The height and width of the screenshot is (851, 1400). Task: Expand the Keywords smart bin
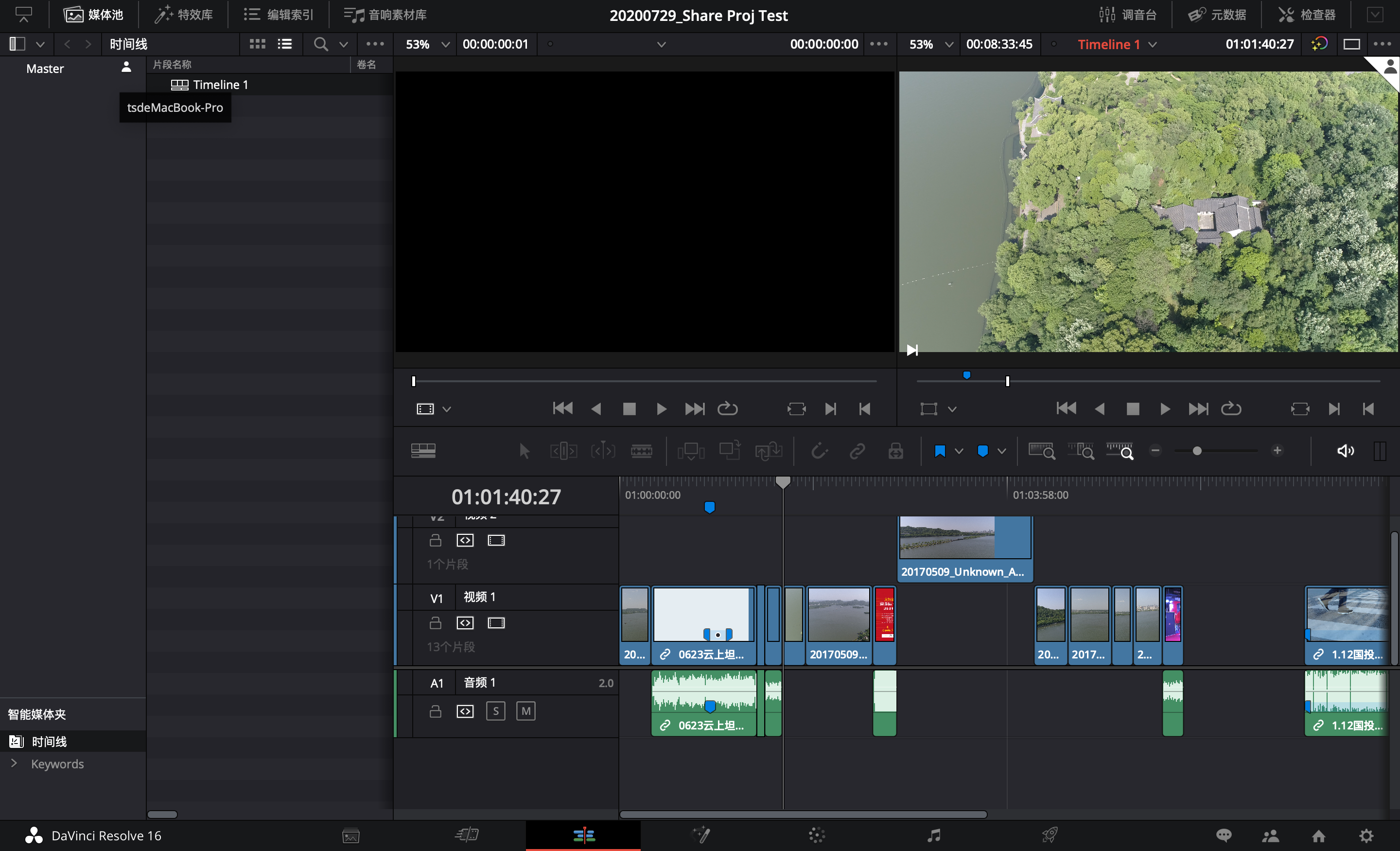(x=14, y=763)
